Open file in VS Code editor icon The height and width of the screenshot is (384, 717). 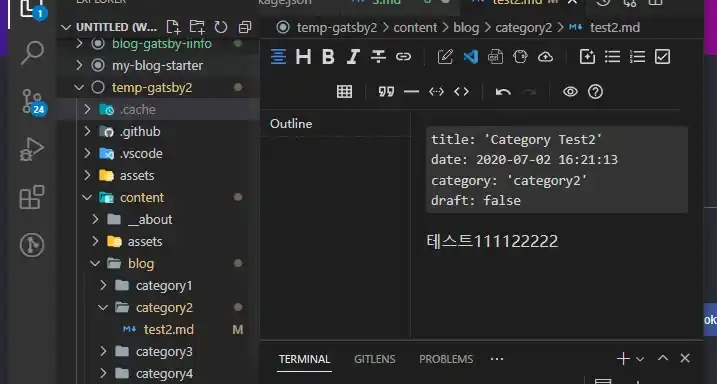(471, 57)
